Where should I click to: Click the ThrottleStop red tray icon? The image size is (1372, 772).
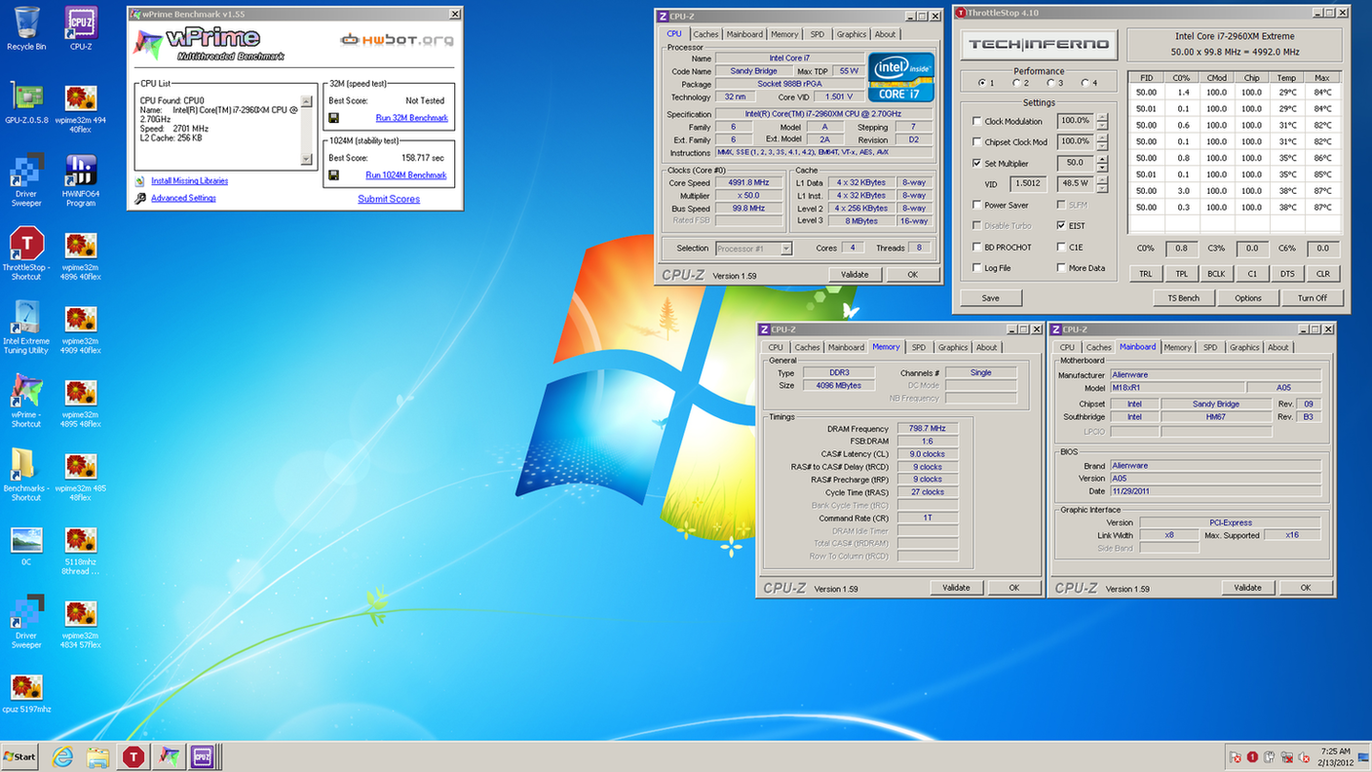tap(1252, 758)
